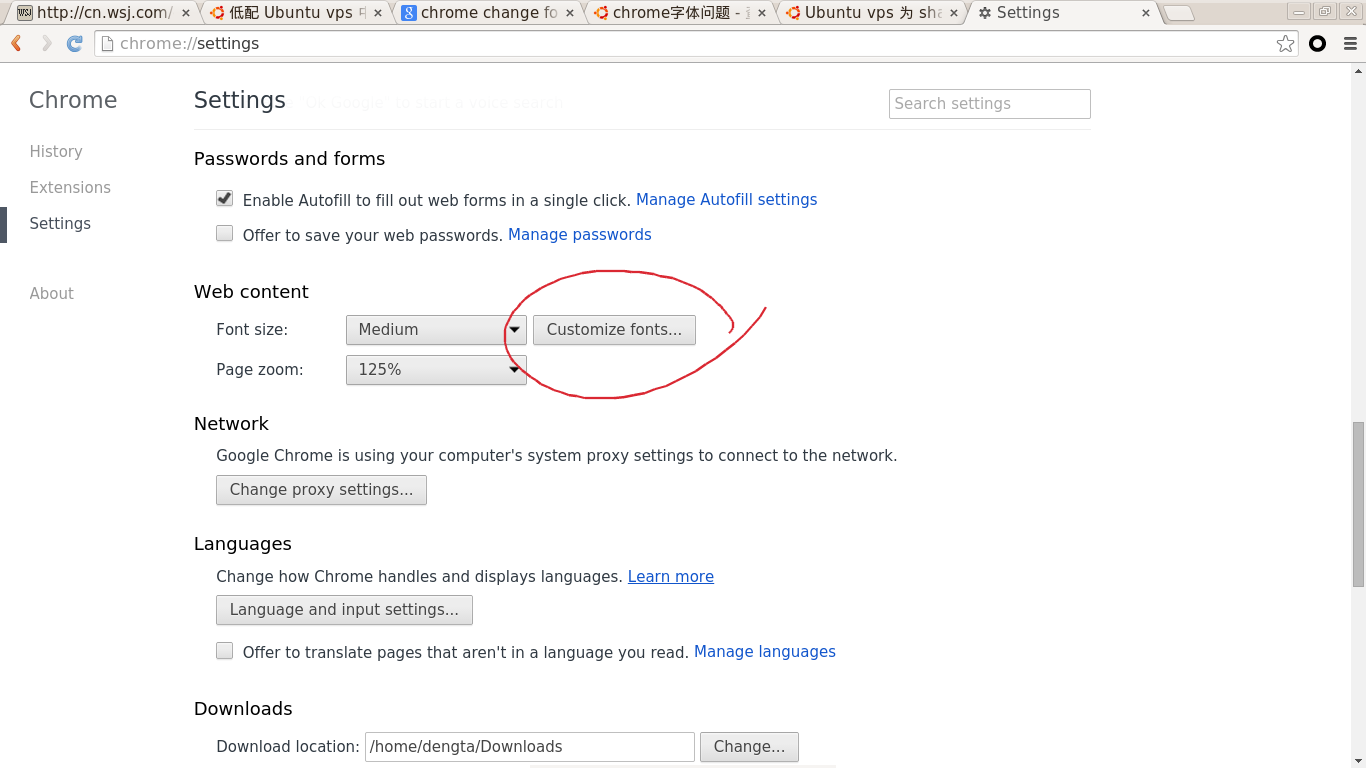This screenshot has height=768, width=1366.
Task: Open the Page zoom 125% dropdown
Action: pos(436,369)
